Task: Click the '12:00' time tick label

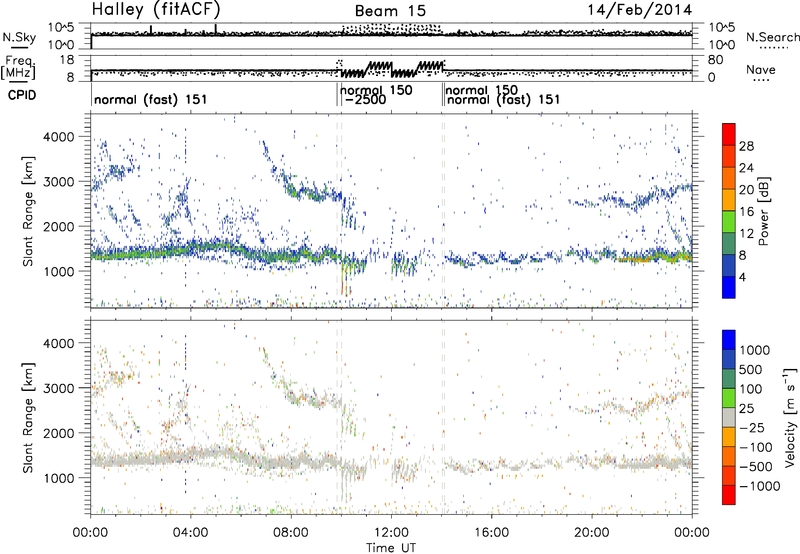Action: click(x=391, y=533)
